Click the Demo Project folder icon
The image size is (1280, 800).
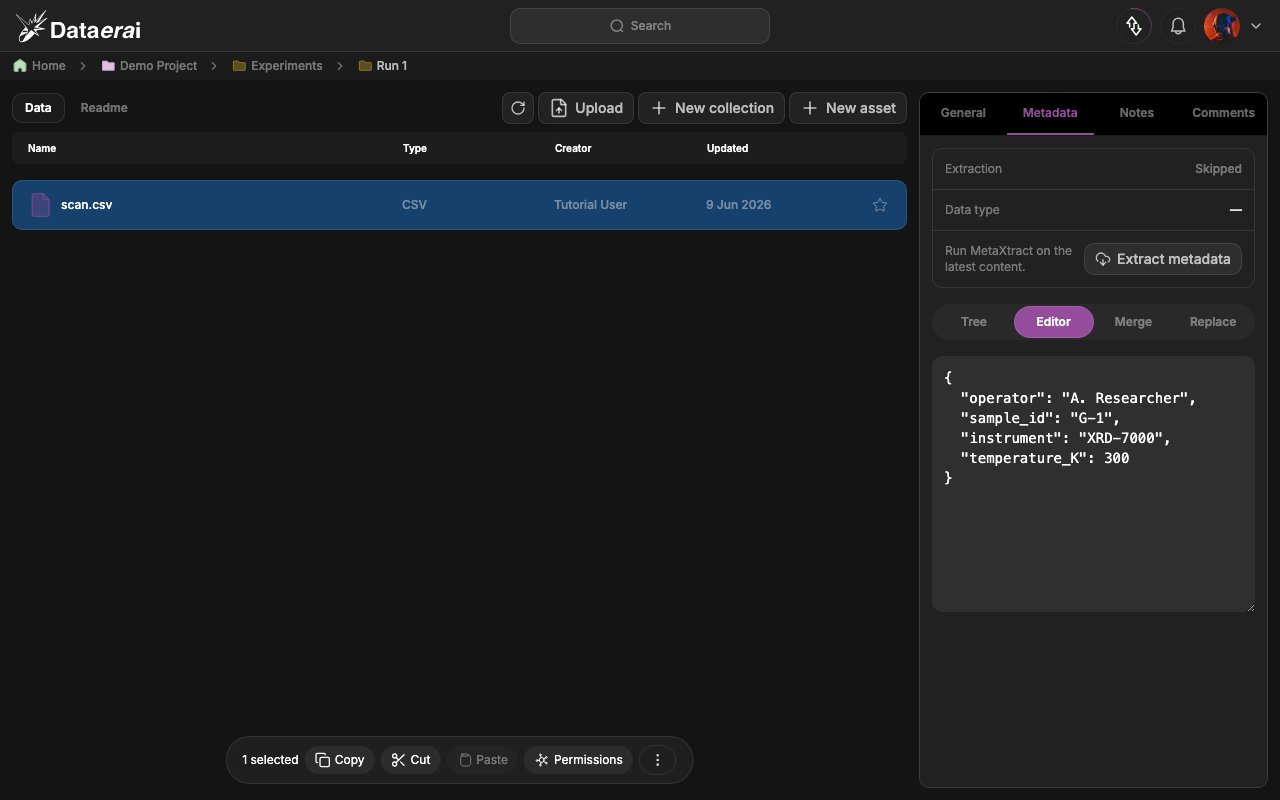[108, 66]
